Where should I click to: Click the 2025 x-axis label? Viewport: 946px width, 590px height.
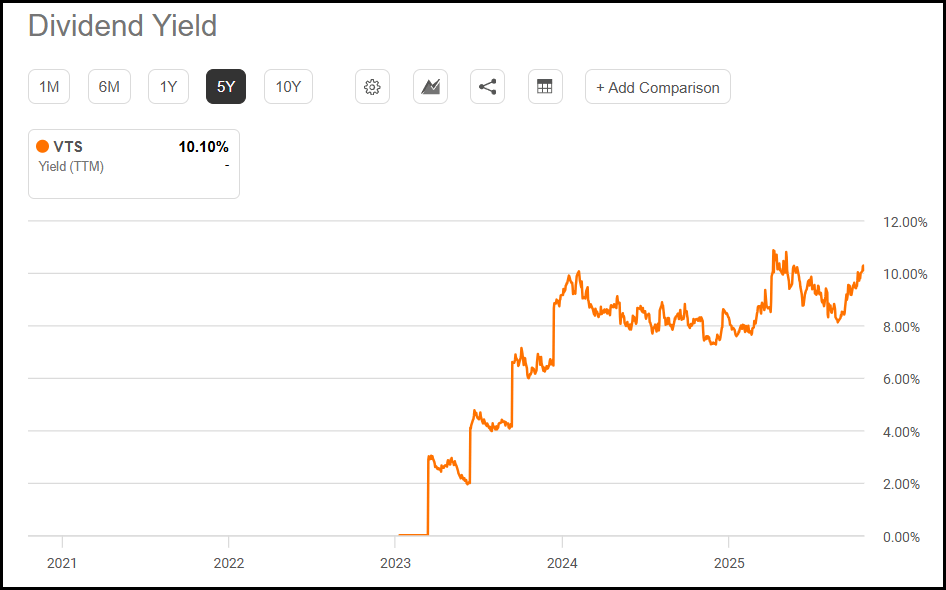pos(729,563)
